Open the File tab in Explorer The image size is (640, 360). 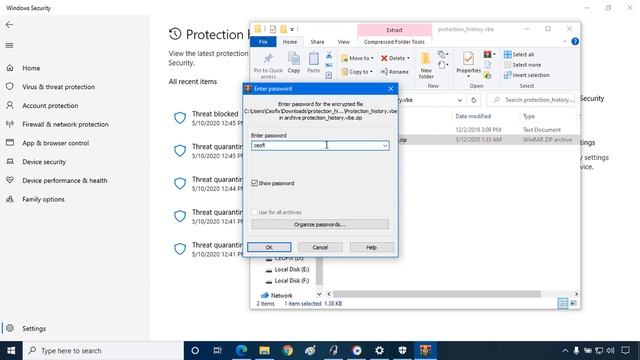point(263,42)
